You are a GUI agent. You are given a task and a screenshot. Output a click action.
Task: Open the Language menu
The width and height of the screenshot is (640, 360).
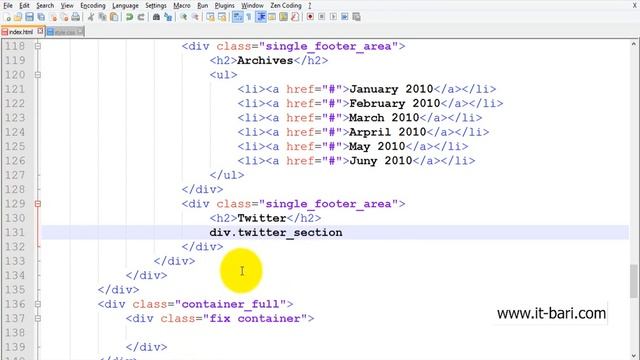[125, 6]
